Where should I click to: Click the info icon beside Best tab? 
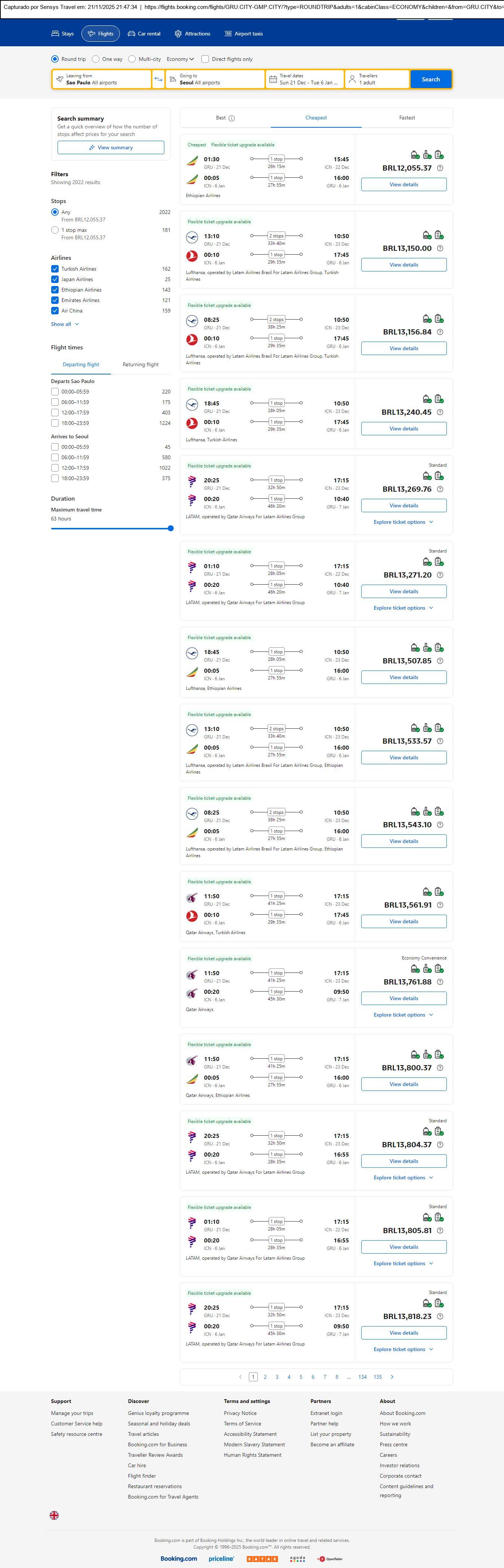click(232, 118)
